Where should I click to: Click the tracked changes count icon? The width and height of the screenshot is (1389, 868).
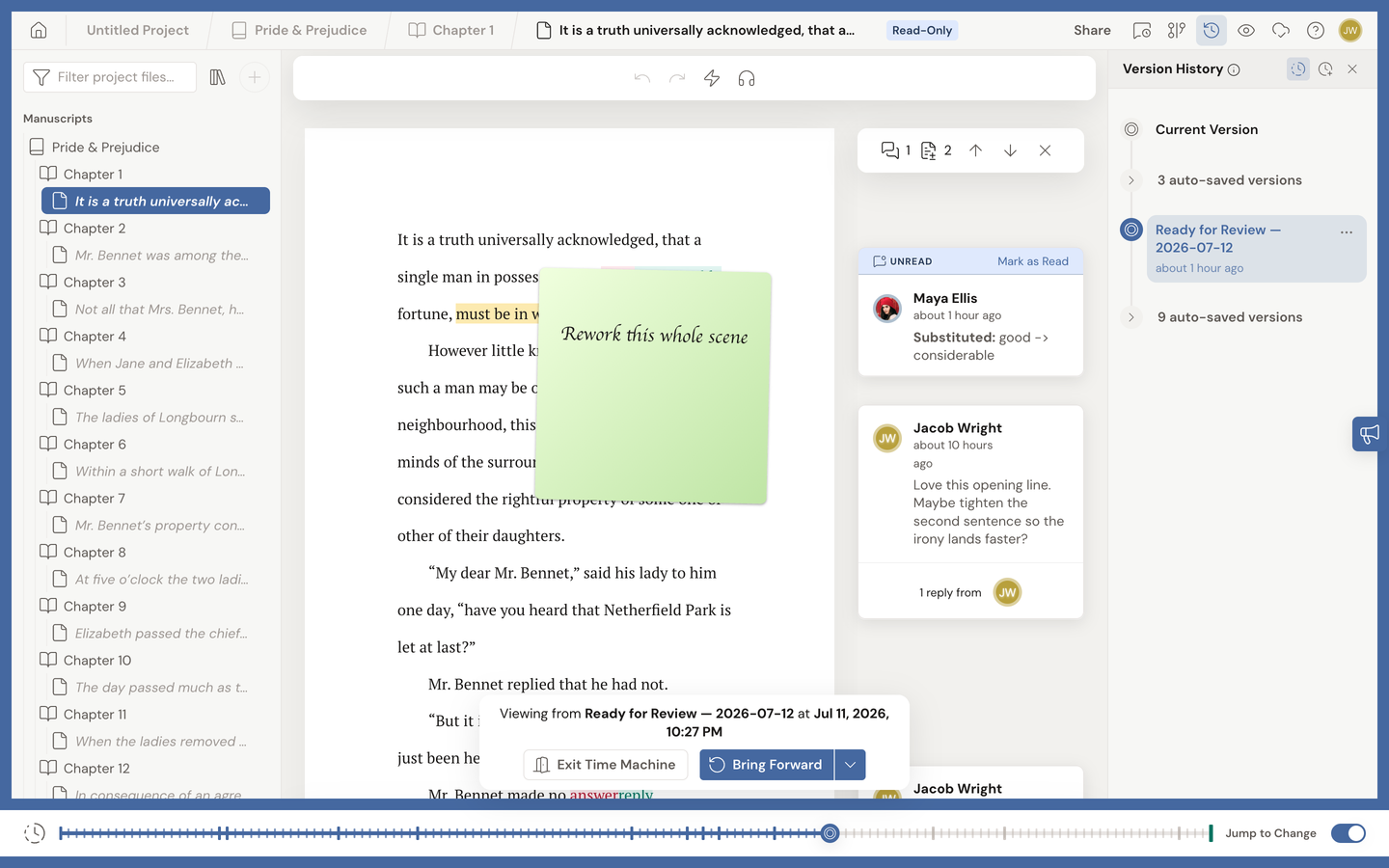[936, 150]
